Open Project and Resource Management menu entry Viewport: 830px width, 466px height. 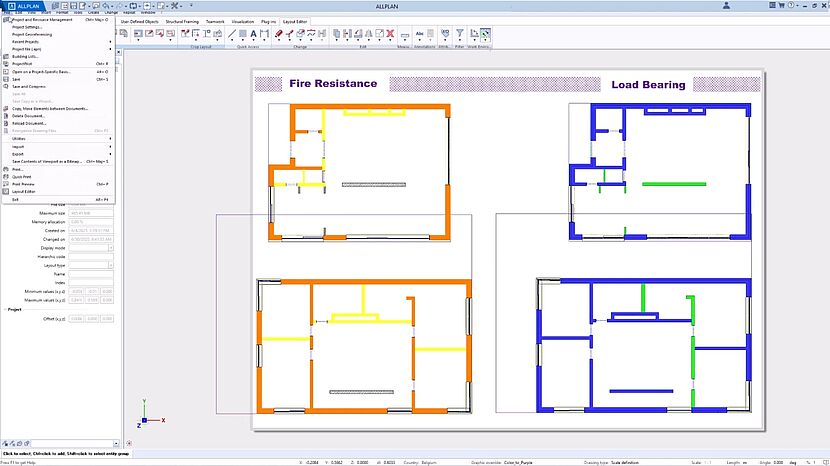click(x=40, y=19)
